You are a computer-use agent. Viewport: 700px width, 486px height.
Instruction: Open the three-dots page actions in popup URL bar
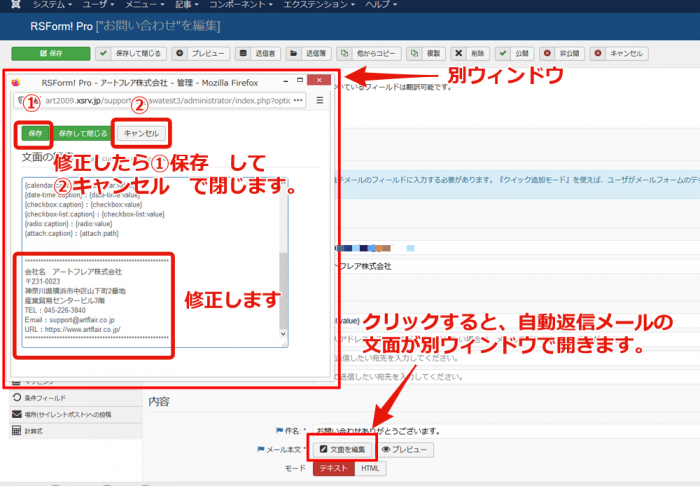[298, 100]
